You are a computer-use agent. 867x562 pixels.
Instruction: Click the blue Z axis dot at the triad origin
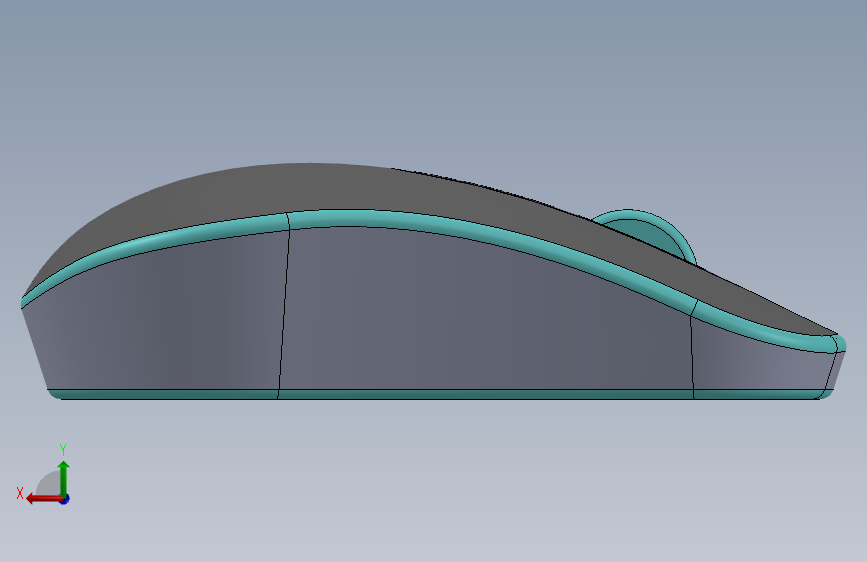click(x=65, y=499)
